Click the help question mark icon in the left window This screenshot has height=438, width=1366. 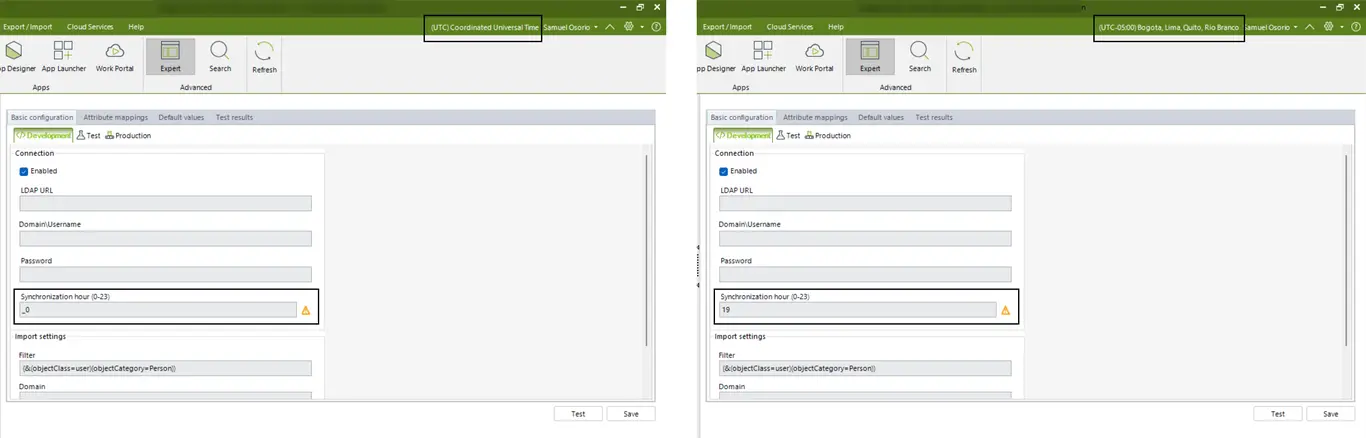(x=656, y=27)
